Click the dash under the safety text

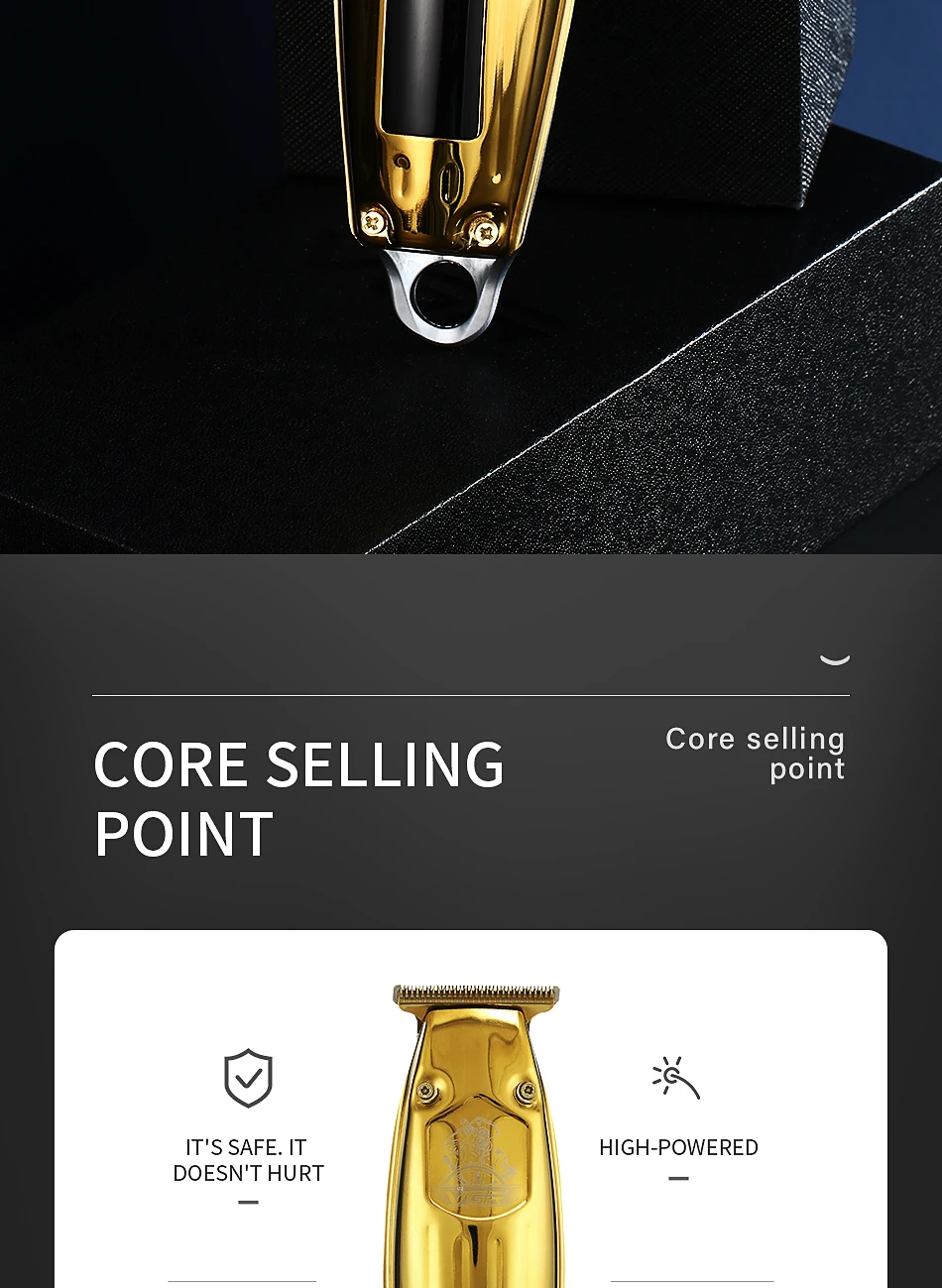tap(248, 1202)
